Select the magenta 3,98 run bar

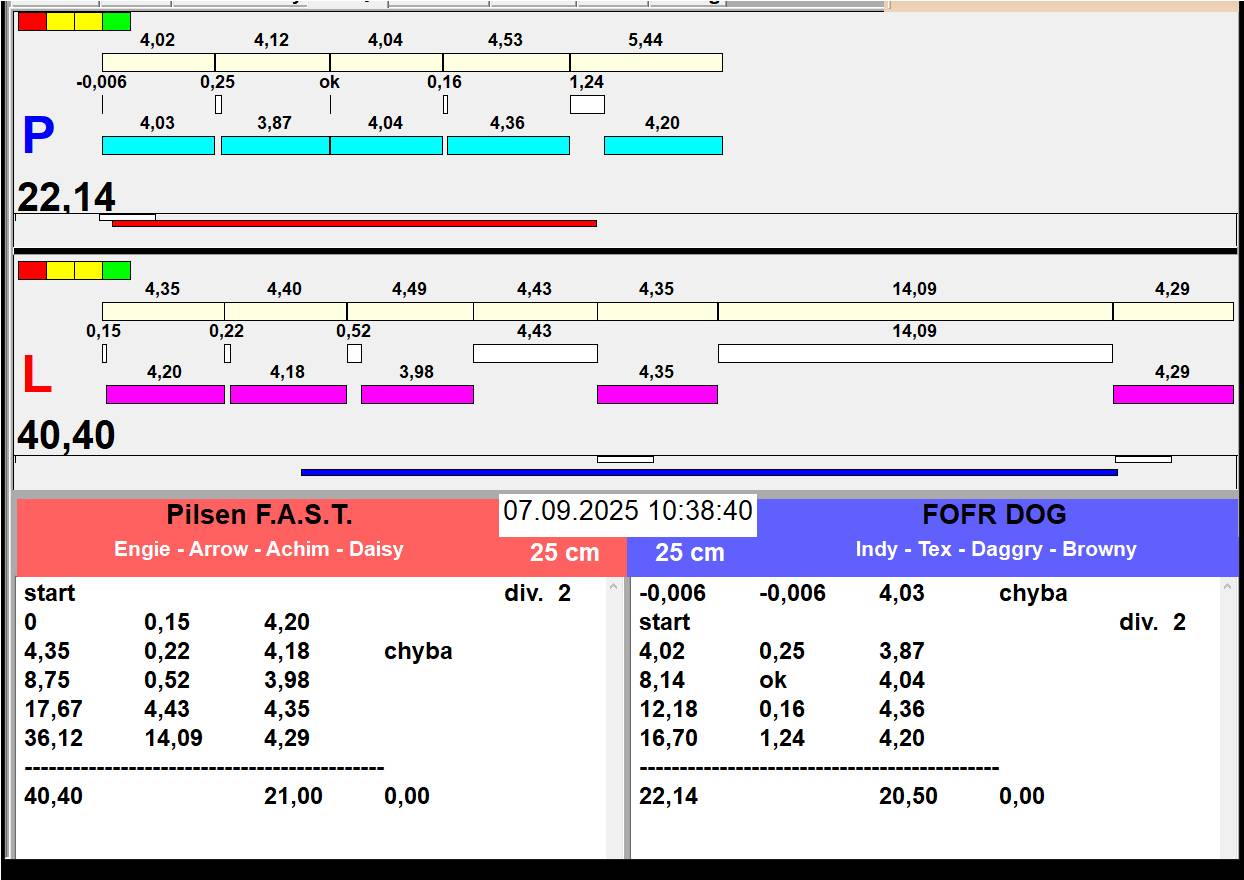(417, 394)
